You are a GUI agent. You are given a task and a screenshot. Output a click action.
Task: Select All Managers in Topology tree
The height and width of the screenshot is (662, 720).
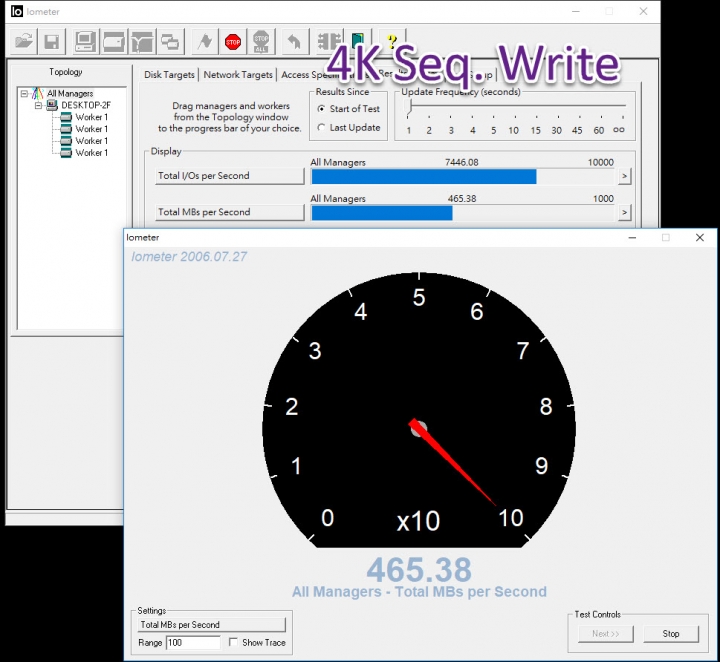(70, 93)
